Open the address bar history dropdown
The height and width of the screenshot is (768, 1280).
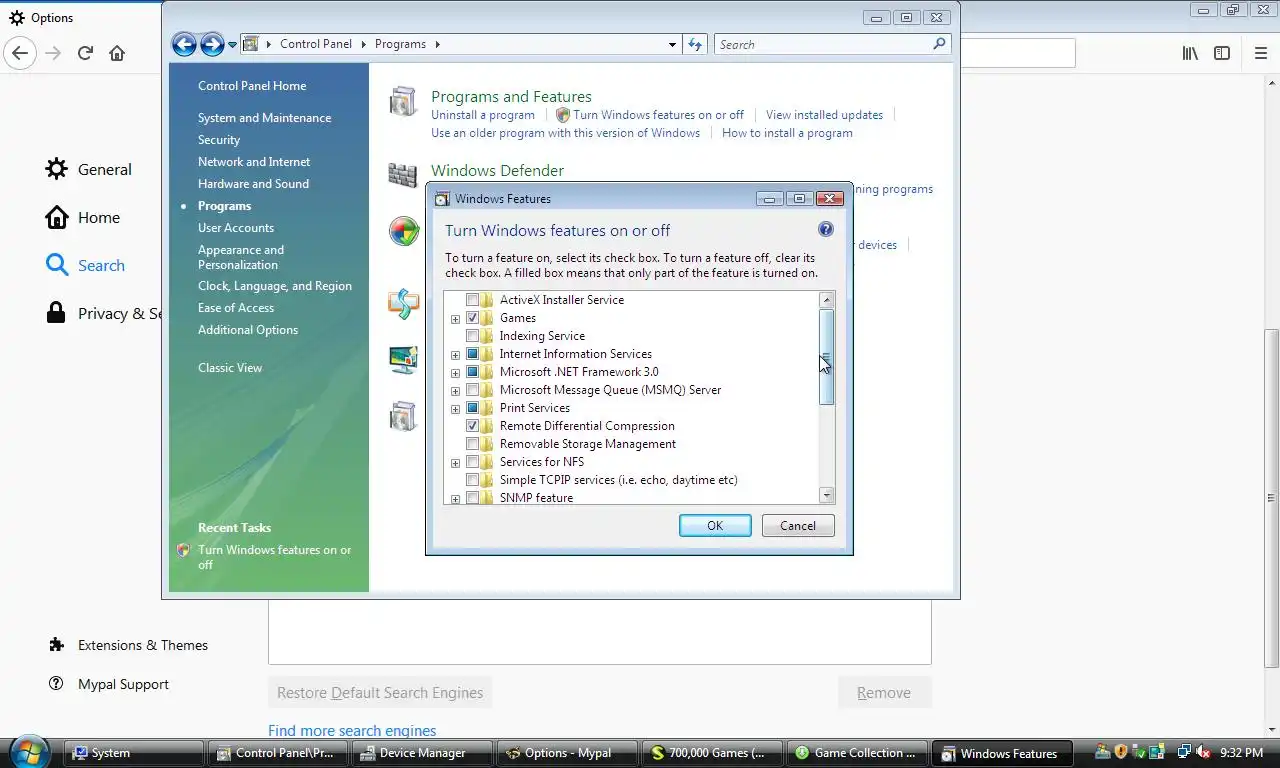672,44
